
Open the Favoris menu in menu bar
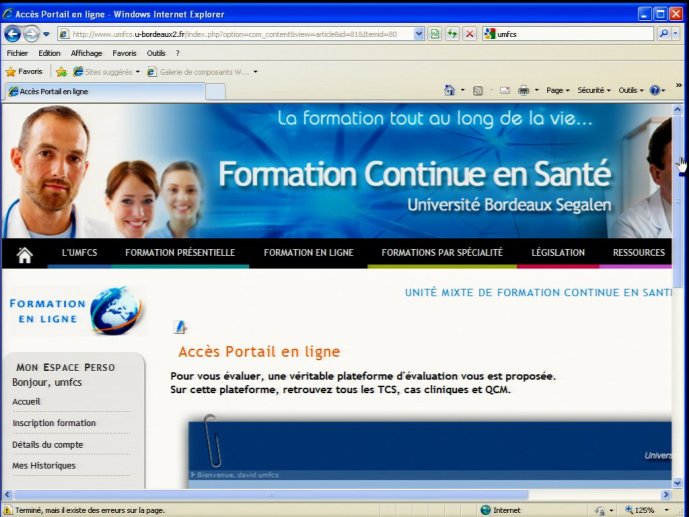coord(124,53)
